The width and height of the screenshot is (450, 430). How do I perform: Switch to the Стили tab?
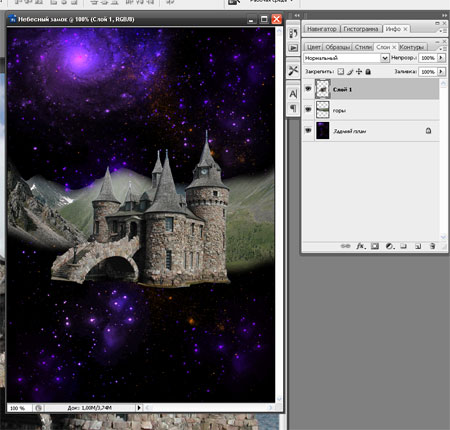click(363, 47)
